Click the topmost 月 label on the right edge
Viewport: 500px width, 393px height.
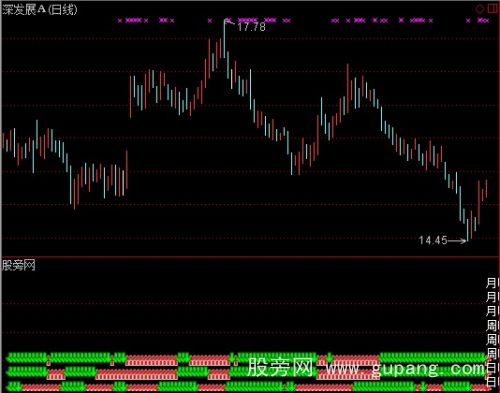click(x=491, y=284)
